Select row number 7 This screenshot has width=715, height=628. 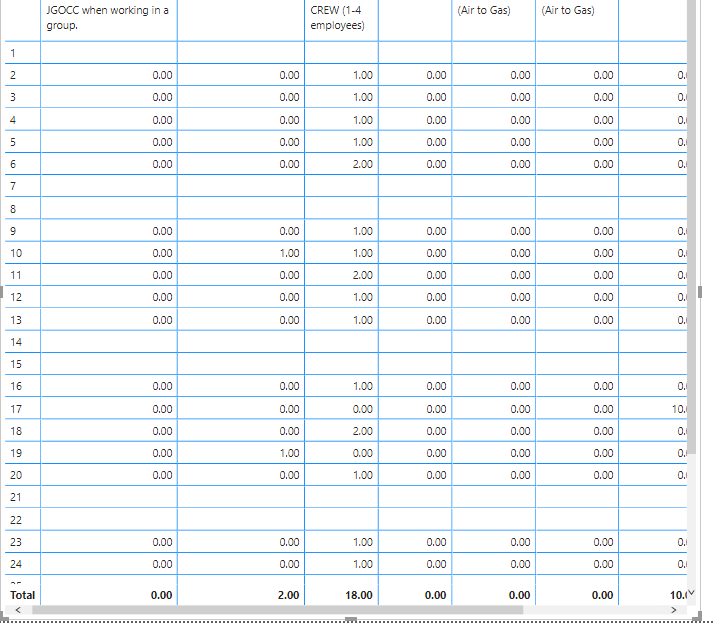pyautogui.click(x=13, y=186)
